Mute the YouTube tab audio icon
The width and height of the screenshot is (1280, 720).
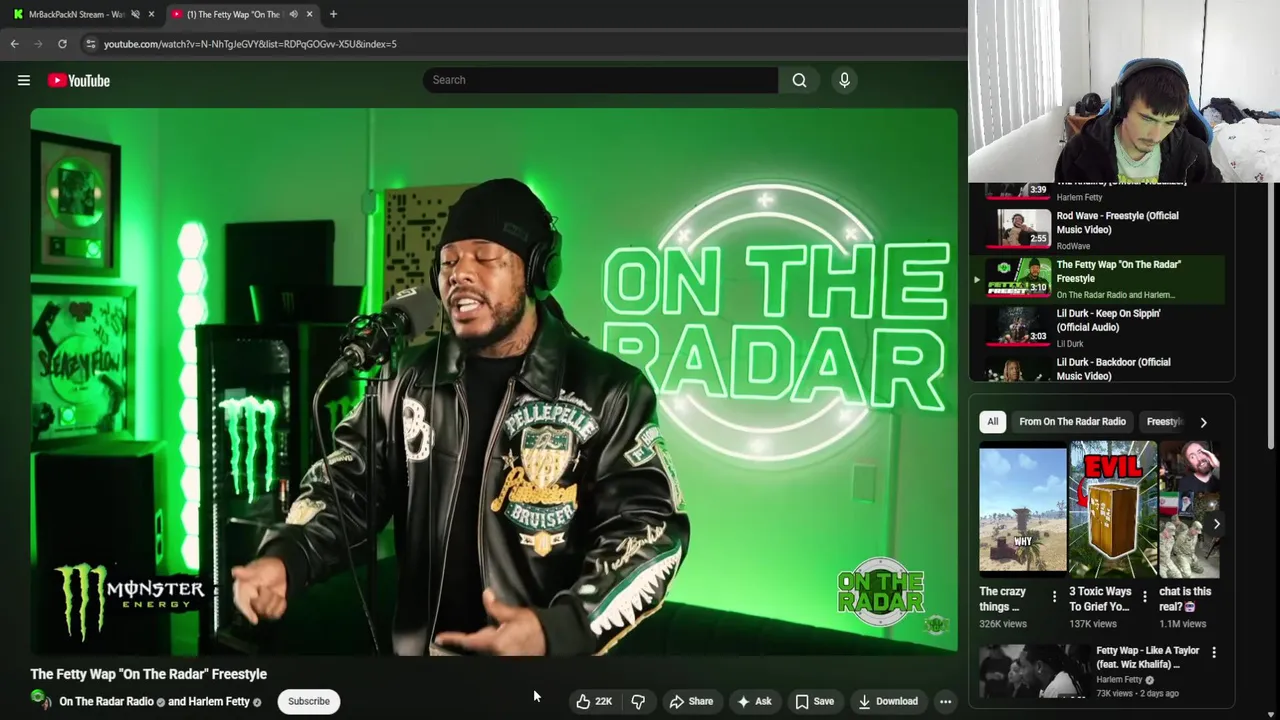(x=293, y=14)
